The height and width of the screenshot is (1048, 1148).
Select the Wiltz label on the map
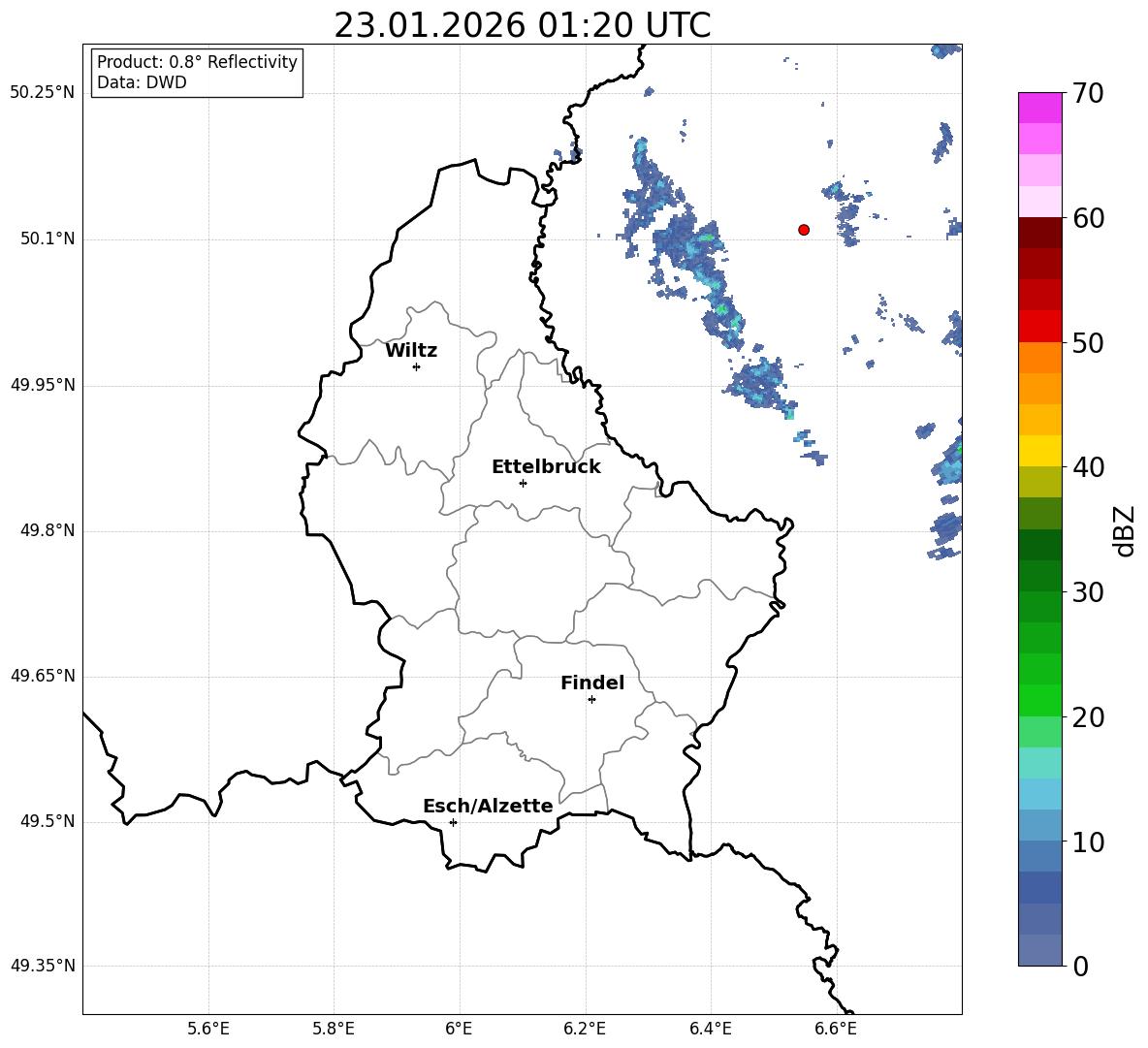[411, 351]
